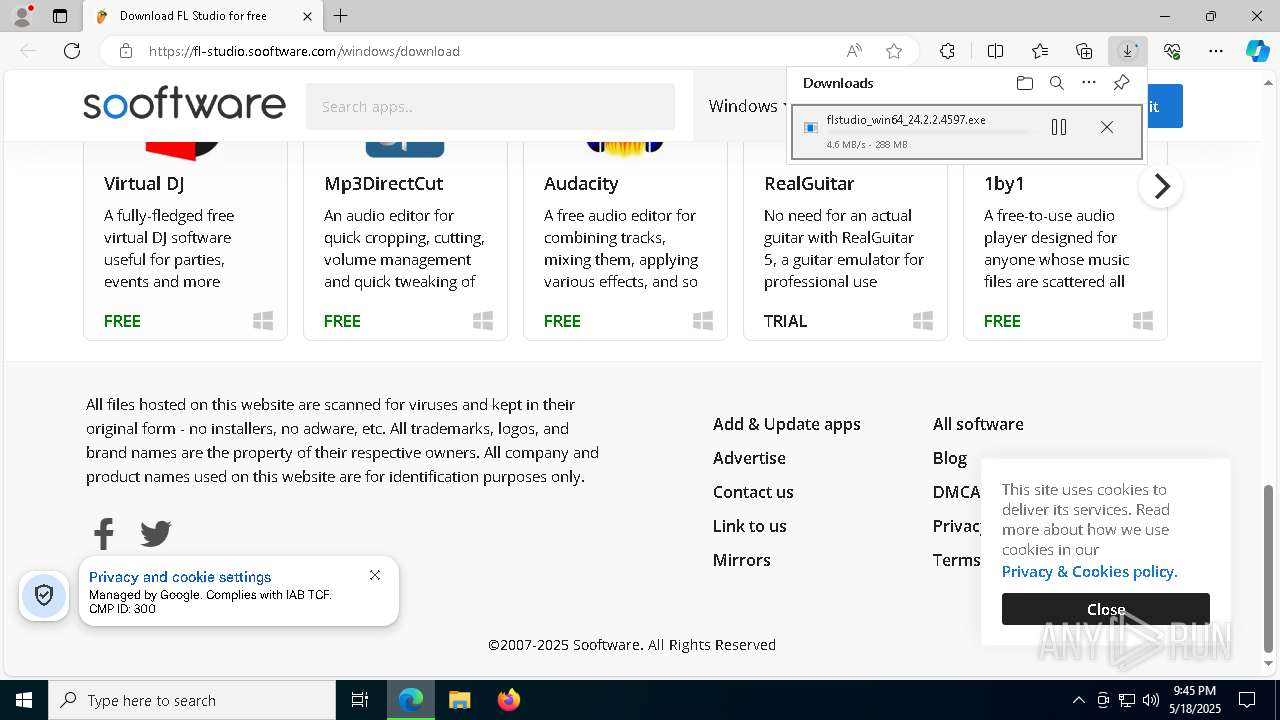Search within downloads
The image size is (1280, 720).
tap(1056, 83)
